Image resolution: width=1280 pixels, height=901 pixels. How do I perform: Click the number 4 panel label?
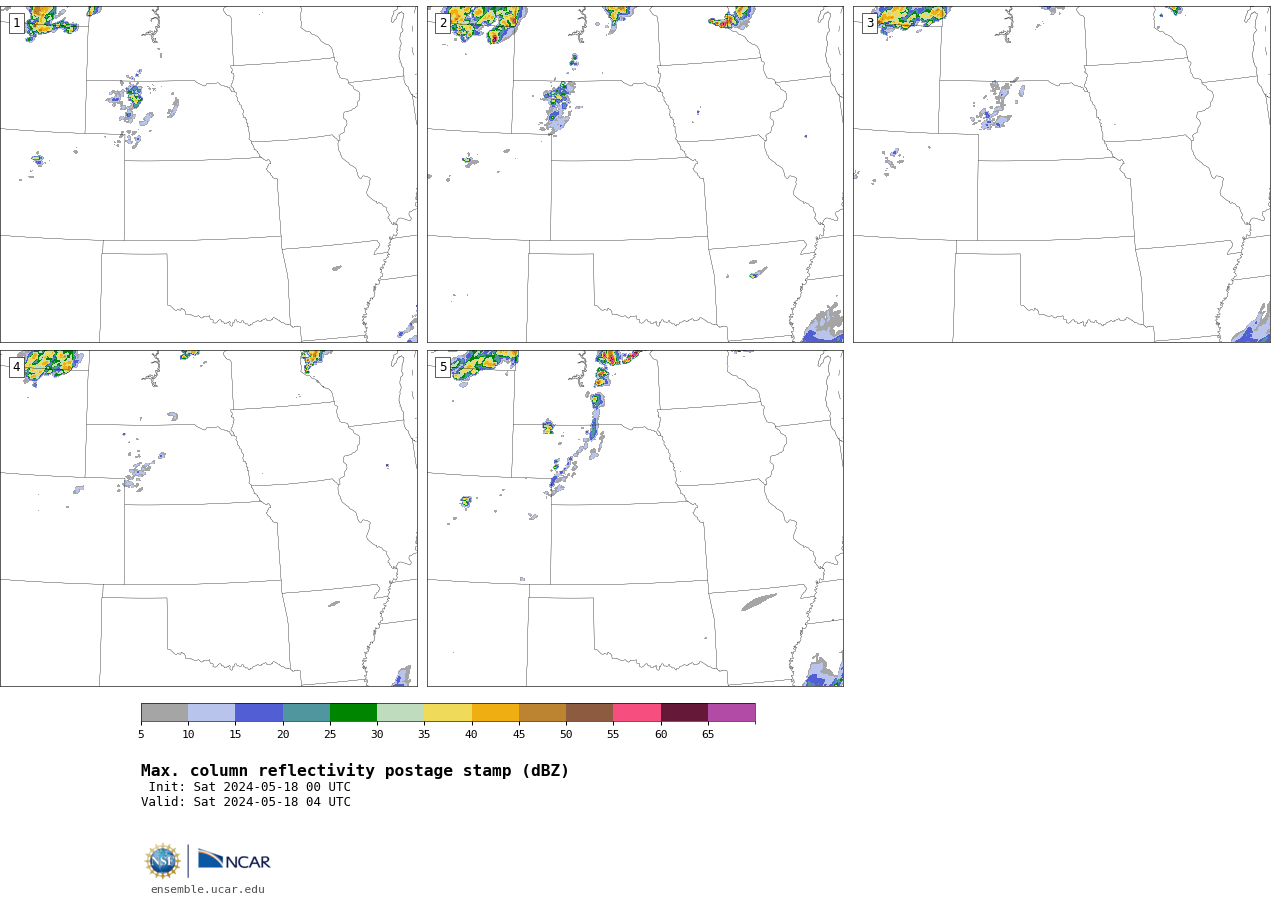coord(16,367)
